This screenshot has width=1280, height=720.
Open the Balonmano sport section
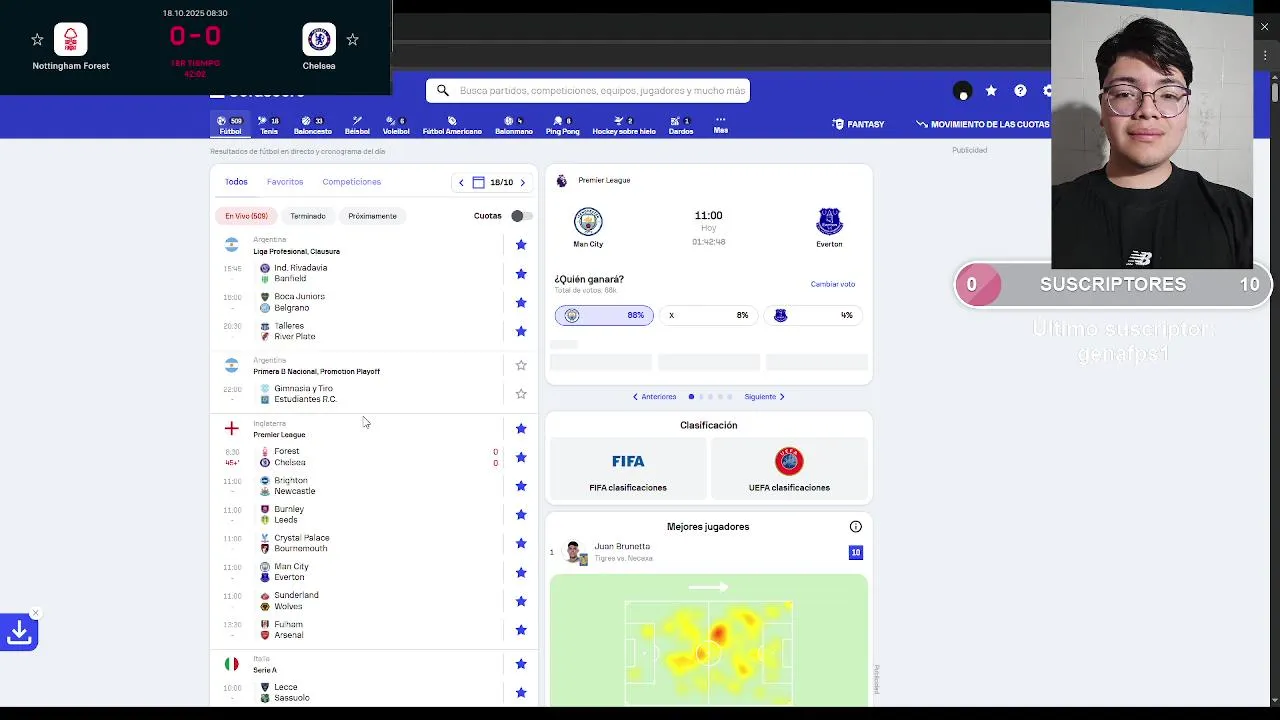514,125
